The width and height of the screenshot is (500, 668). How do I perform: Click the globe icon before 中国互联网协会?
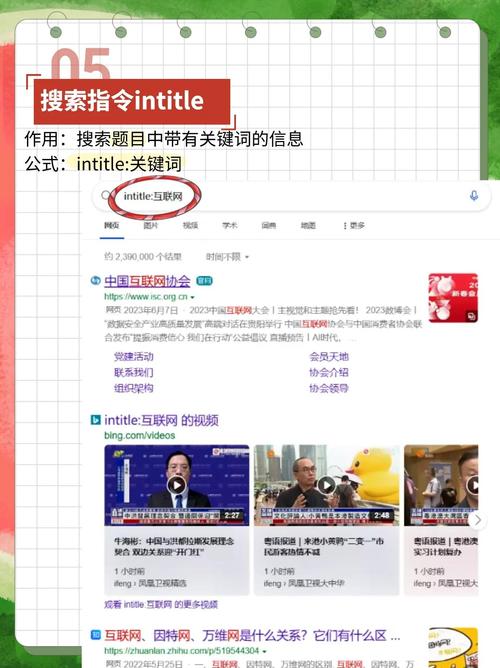(x=95, y=281)
